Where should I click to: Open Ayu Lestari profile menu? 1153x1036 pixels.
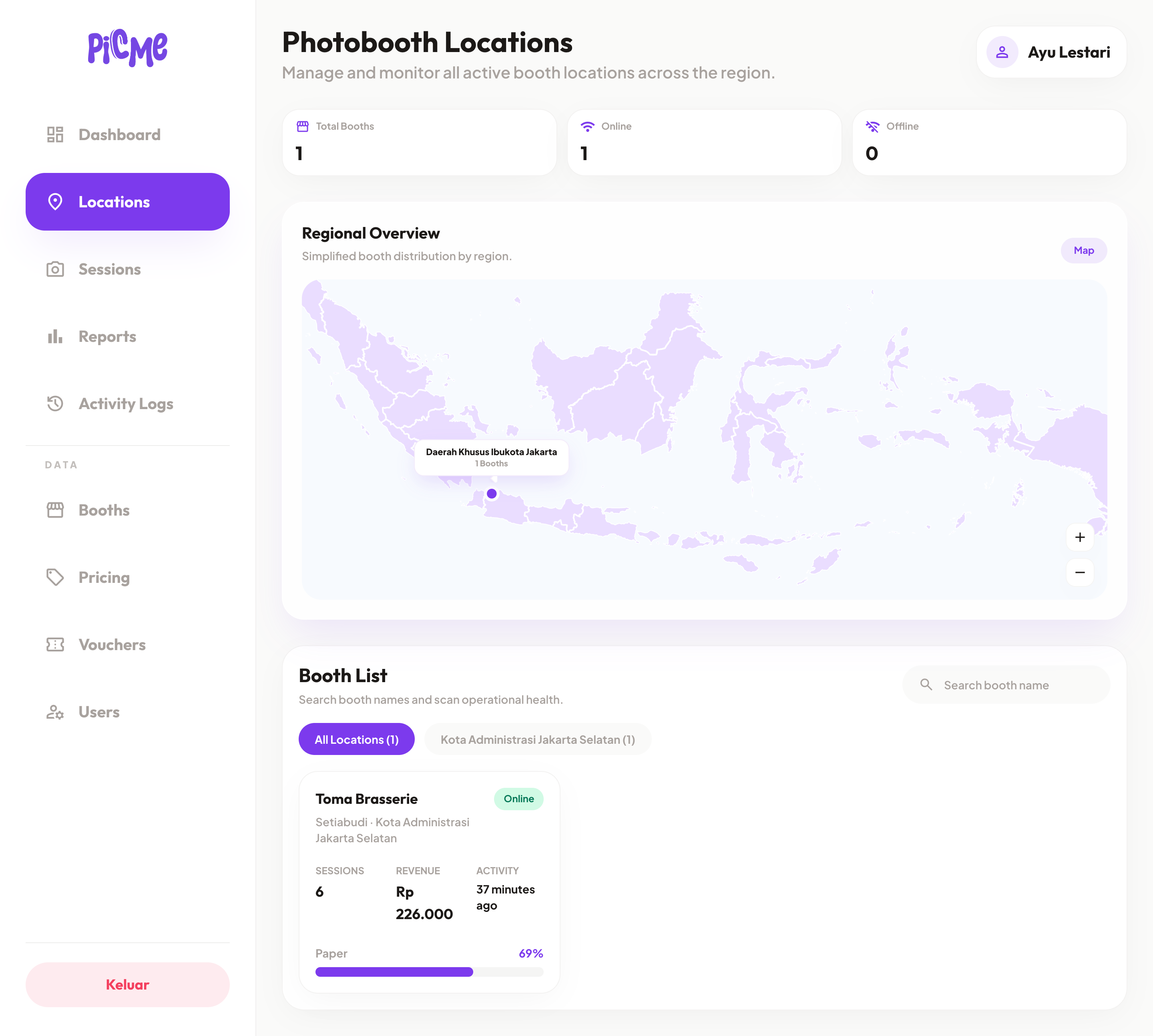click(x=1051, y=52)
